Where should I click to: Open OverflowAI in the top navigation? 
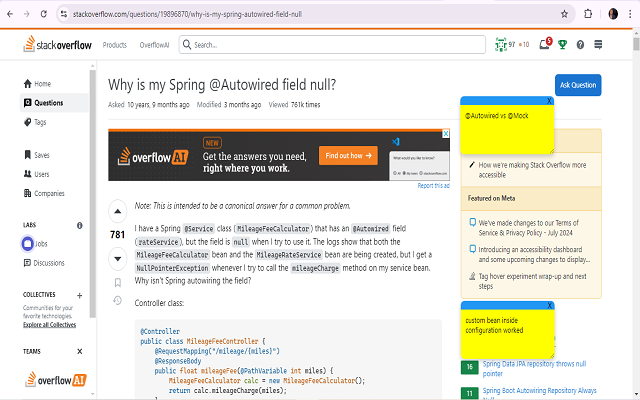[154, 45]
